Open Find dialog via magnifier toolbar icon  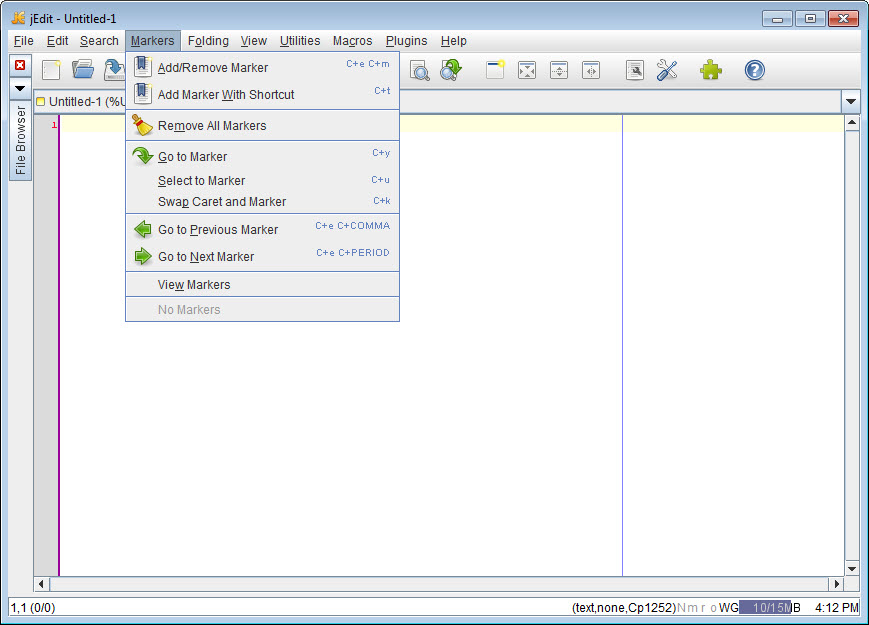pos(420,70)
